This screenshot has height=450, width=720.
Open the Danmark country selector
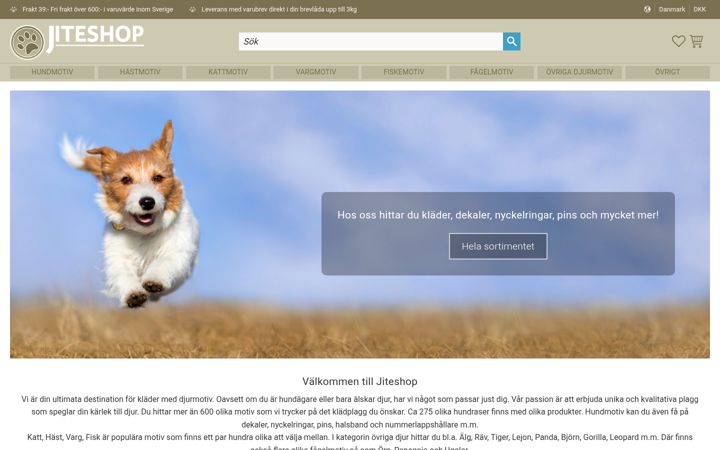(x=671, y=9)
